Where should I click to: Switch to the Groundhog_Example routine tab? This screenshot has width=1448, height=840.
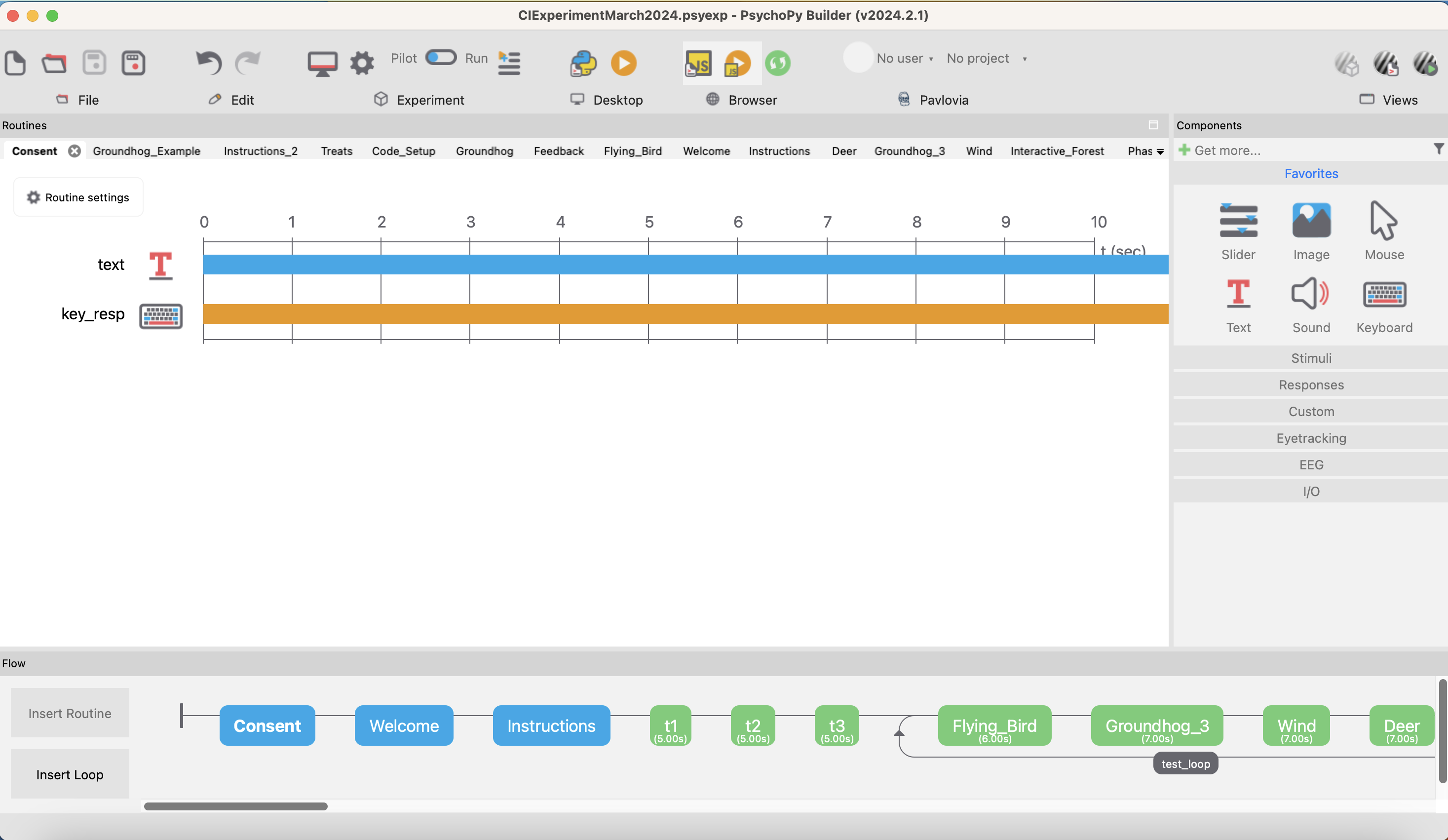click(x=147, y=151)
